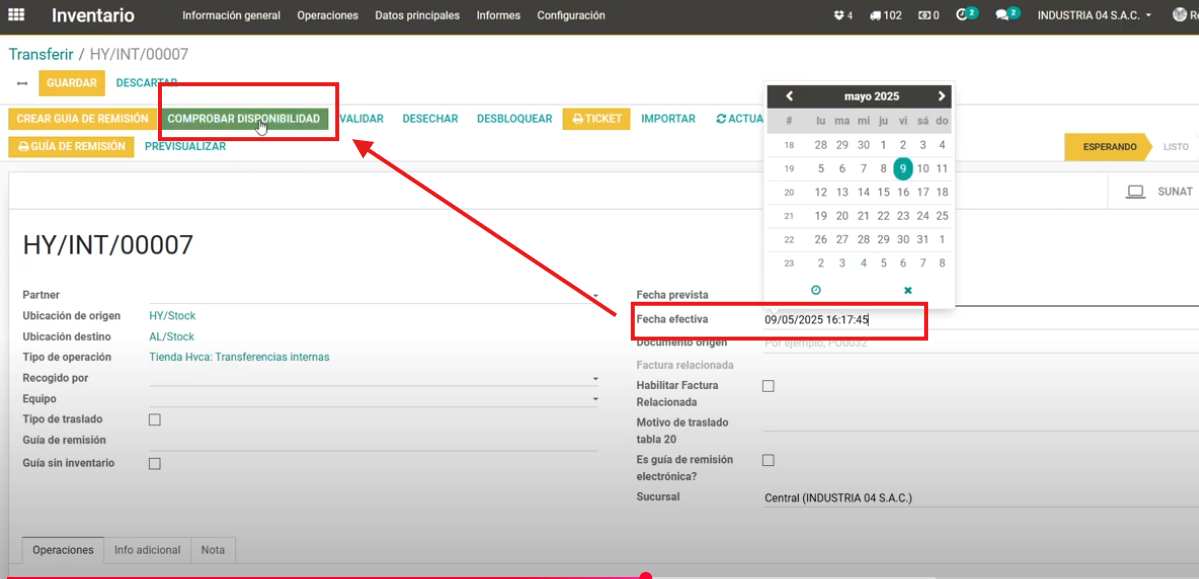Open the Configuración menu
Image resolution: width=1199 pixels, height=579 pixels.
(570, 16)
